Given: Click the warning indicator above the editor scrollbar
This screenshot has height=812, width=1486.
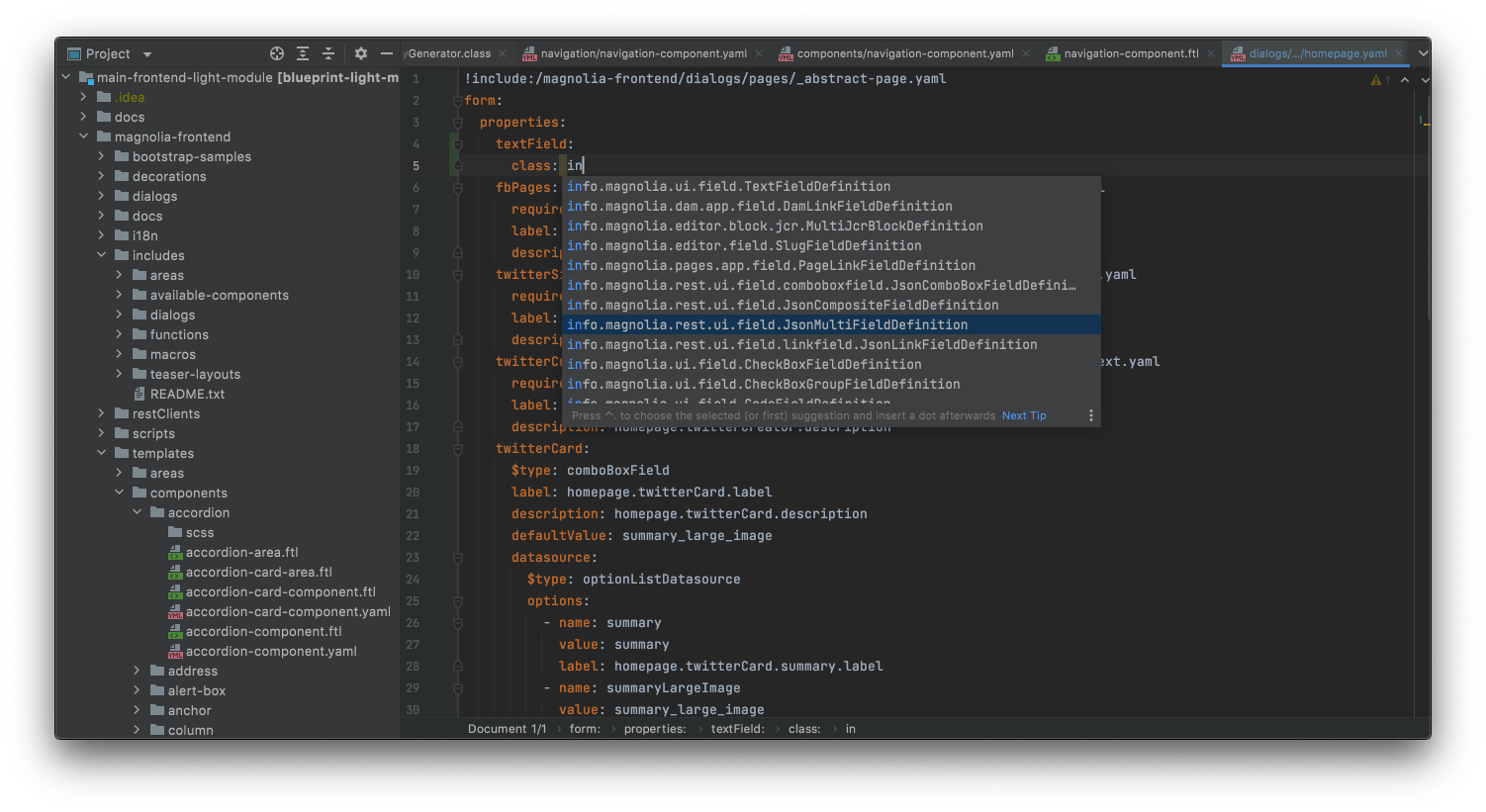Looking at the screenshot, I should (1378, 80).
